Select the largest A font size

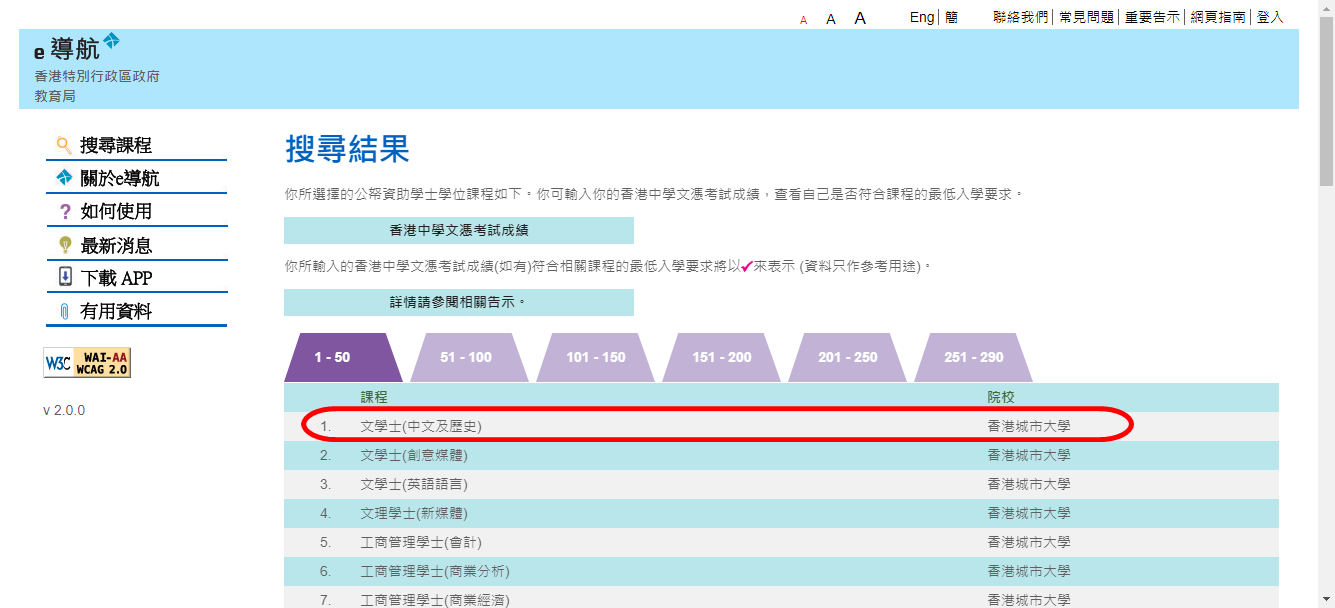860,18
